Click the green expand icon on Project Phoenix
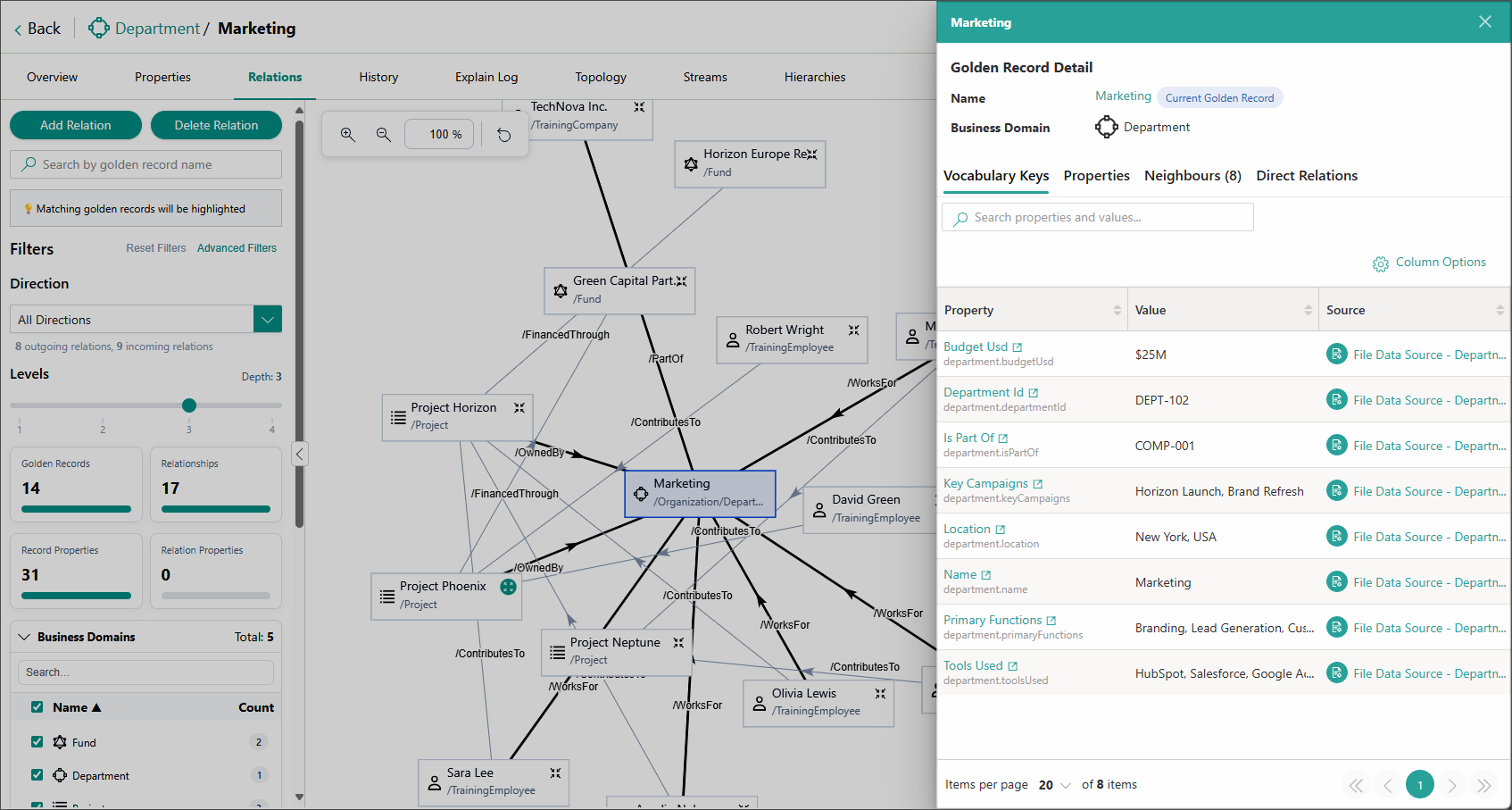Screen dimensions: 1512x810 [x=508, y=587]
